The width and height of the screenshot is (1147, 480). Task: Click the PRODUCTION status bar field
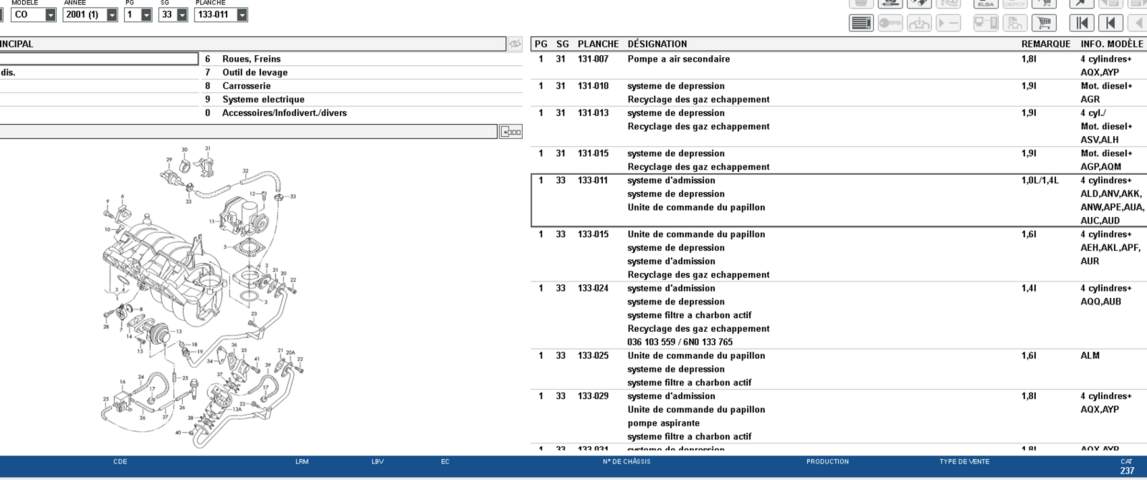tap(827, 462)
